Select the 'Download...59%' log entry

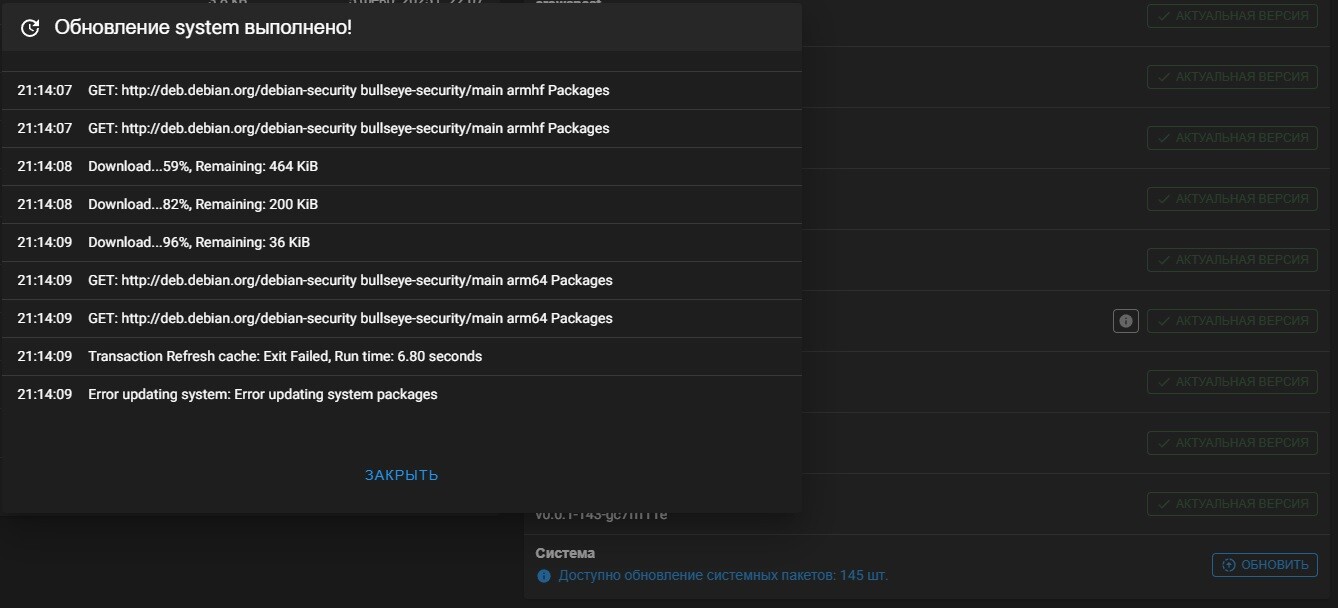(203, 166)
